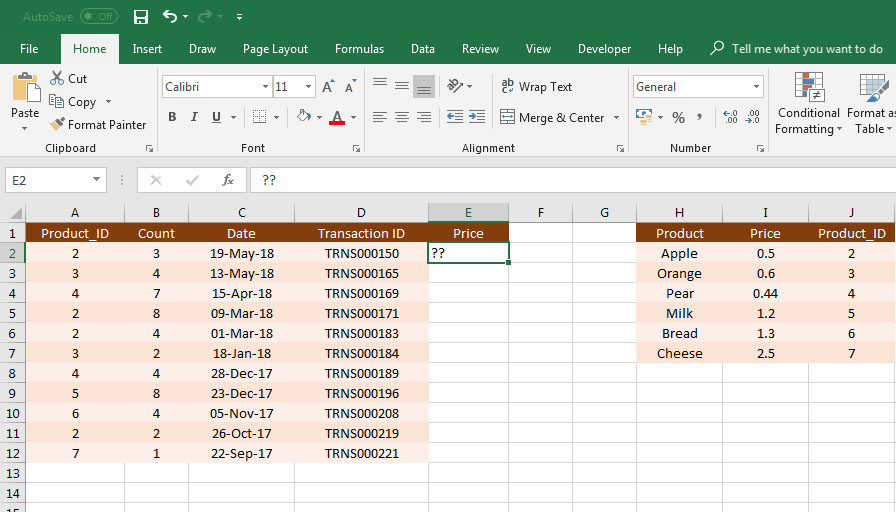Click the Paste clipboard icon
896x512 pixels.
[x=26, y=88]
